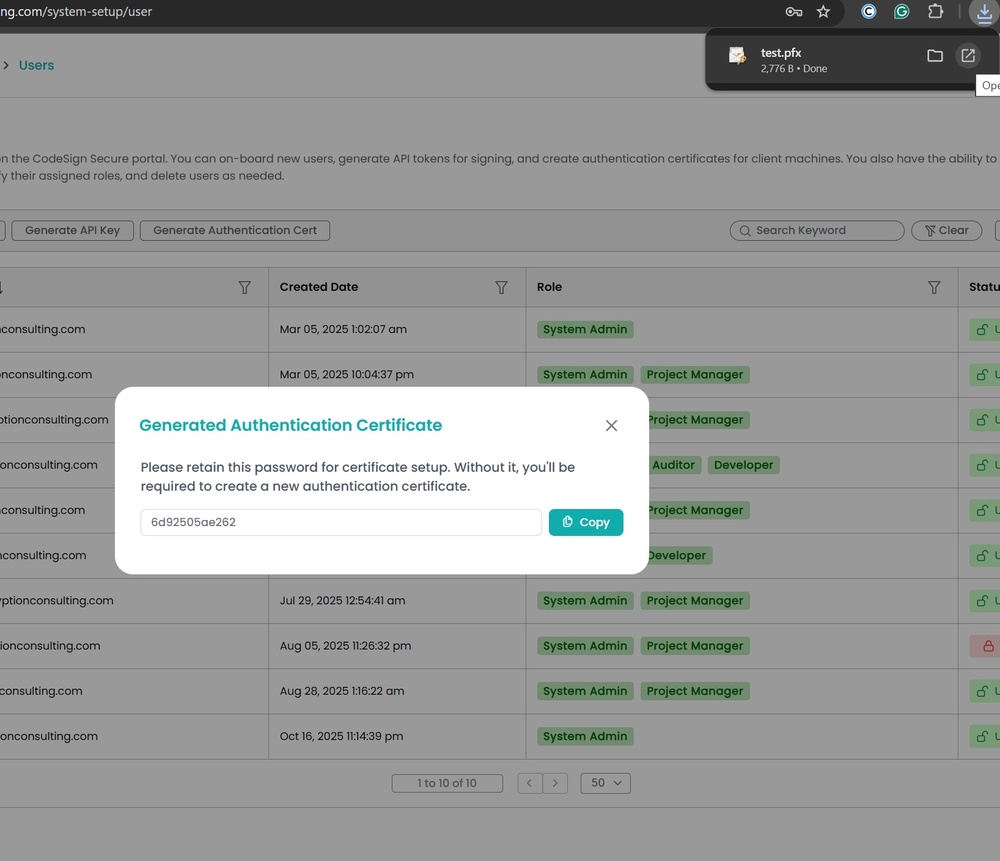This screenshot has width=1000, height=861.
Task: Click the Auditor role tag
Action: coord(673,465)
